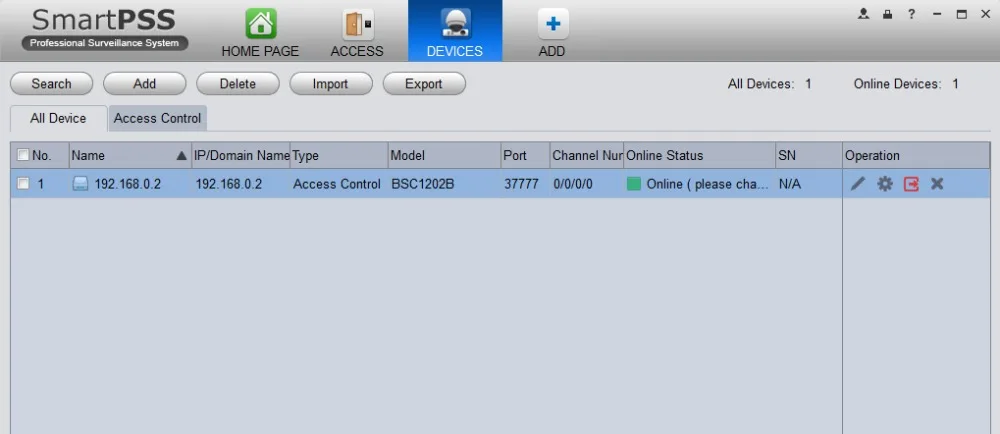Click green online status indicator

(x=633, y=184)
